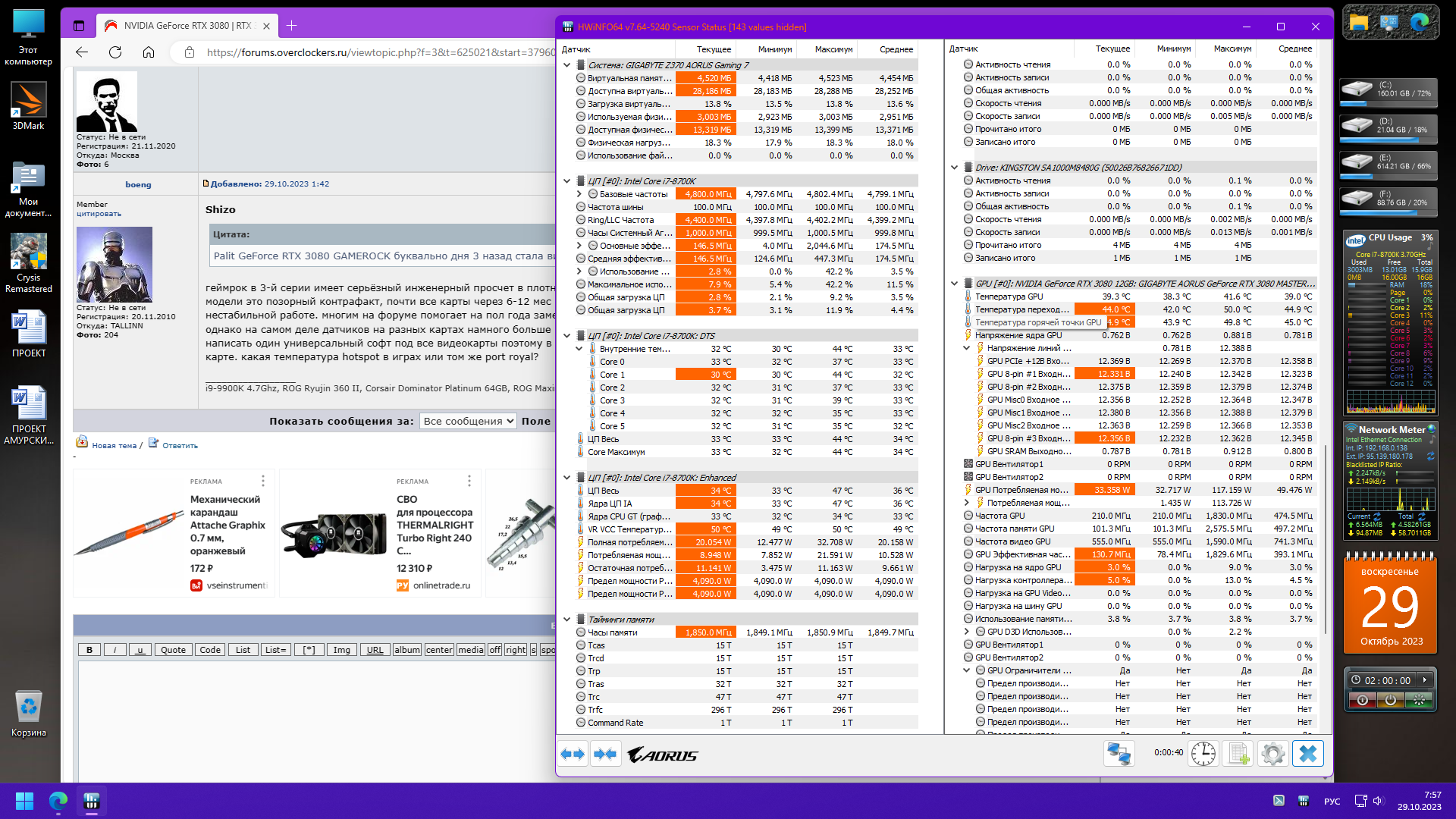Click the collapse columns arrows button in HWiNFO

click(x=605, y=754)
